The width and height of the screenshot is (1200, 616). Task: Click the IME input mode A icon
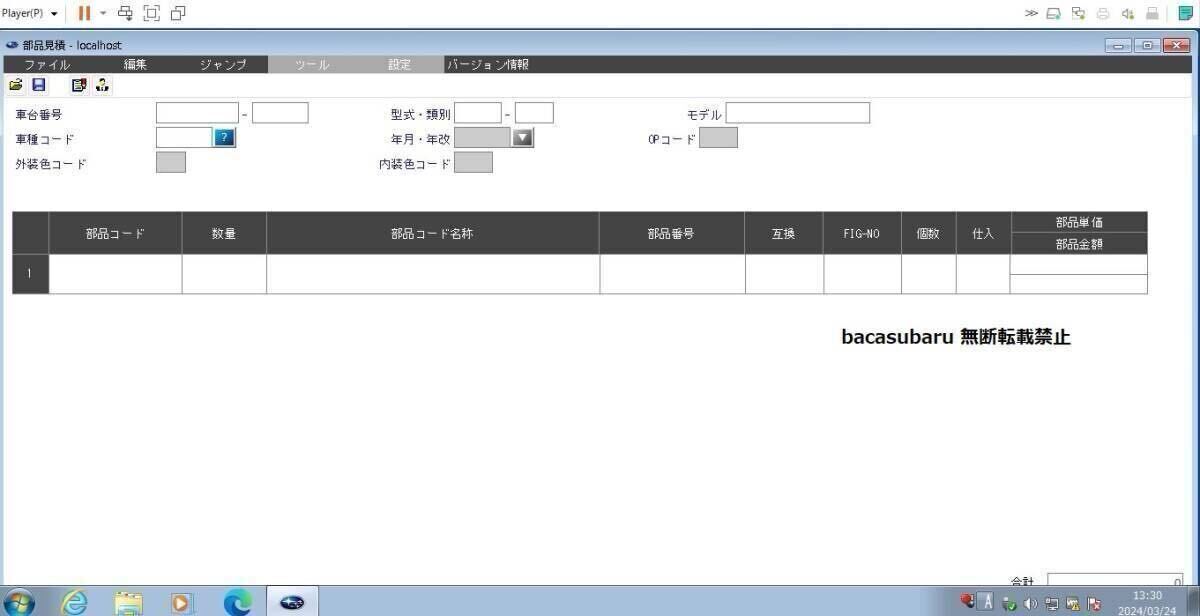pos(988,602)
